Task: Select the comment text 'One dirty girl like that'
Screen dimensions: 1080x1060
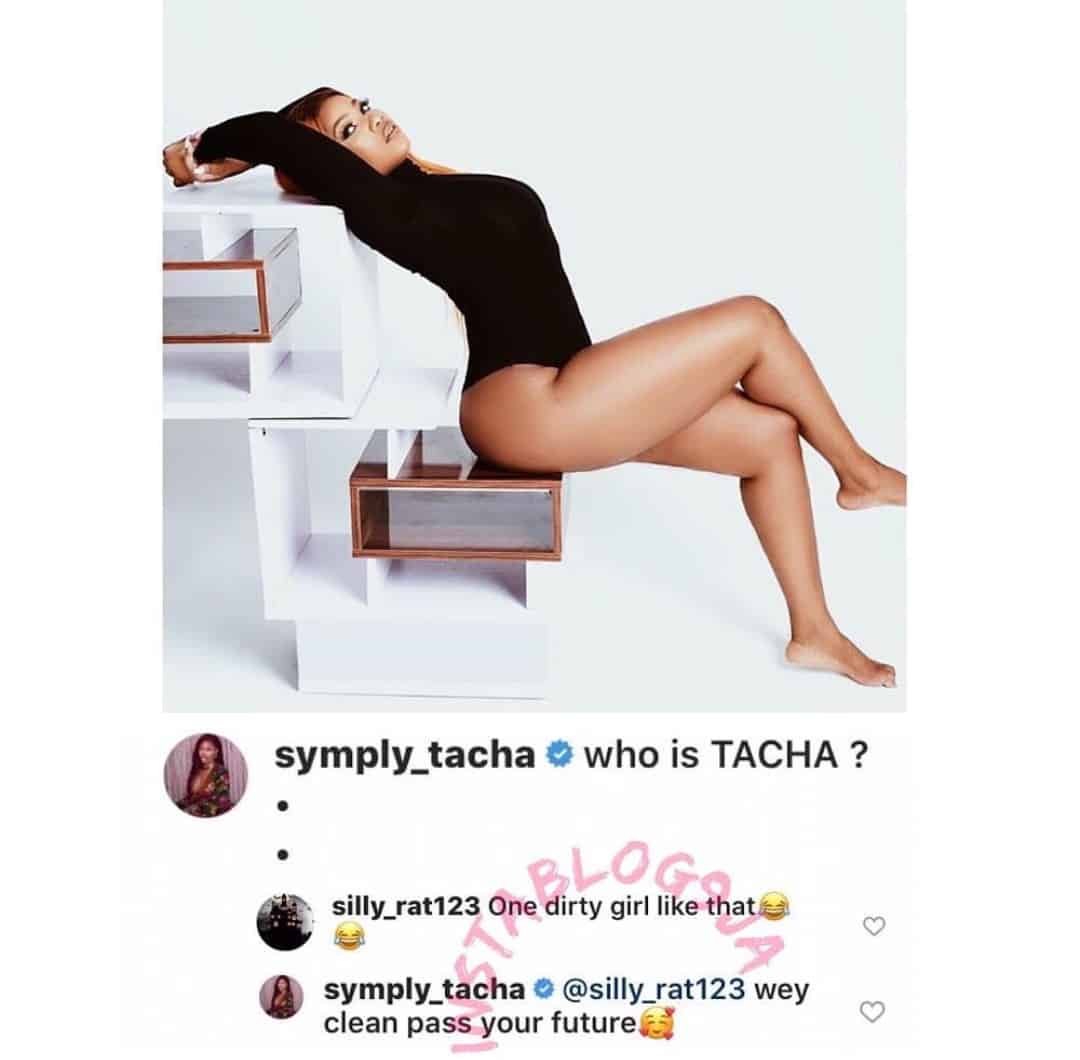Action: 622,906
